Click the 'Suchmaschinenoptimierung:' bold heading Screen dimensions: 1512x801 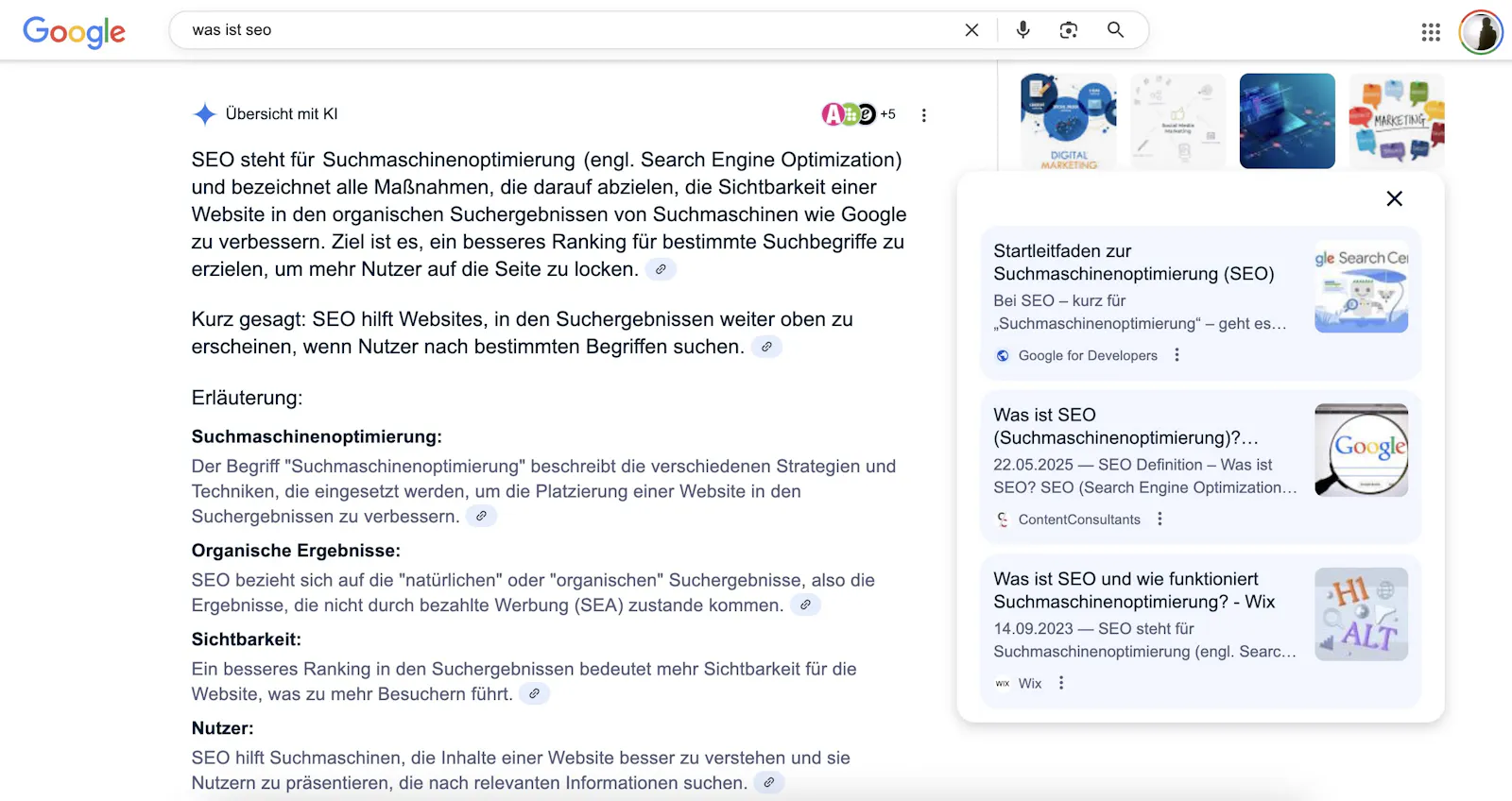click(317, 436)
